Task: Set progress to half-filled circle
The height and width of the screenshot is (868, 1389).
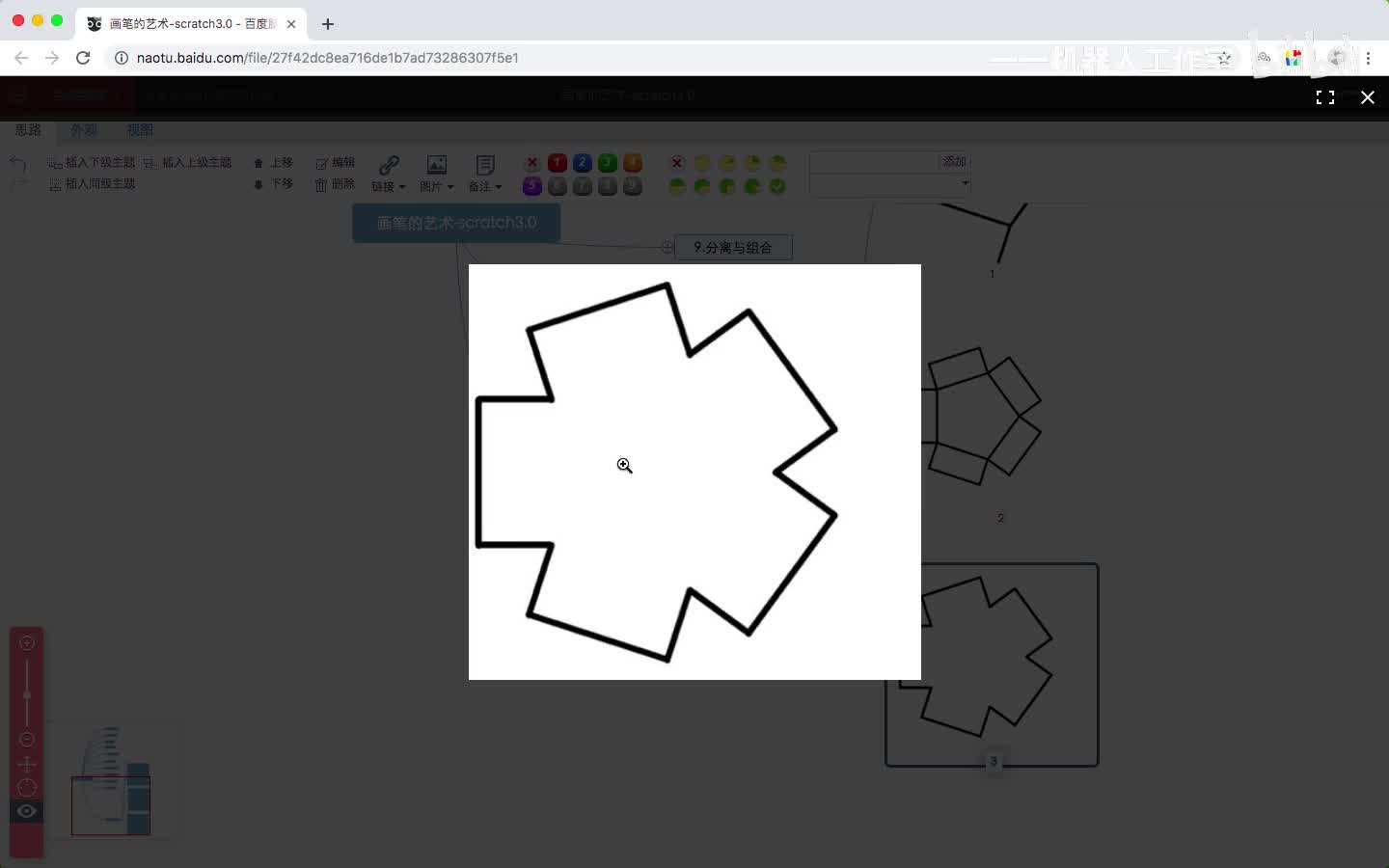Action: point(677,186)
